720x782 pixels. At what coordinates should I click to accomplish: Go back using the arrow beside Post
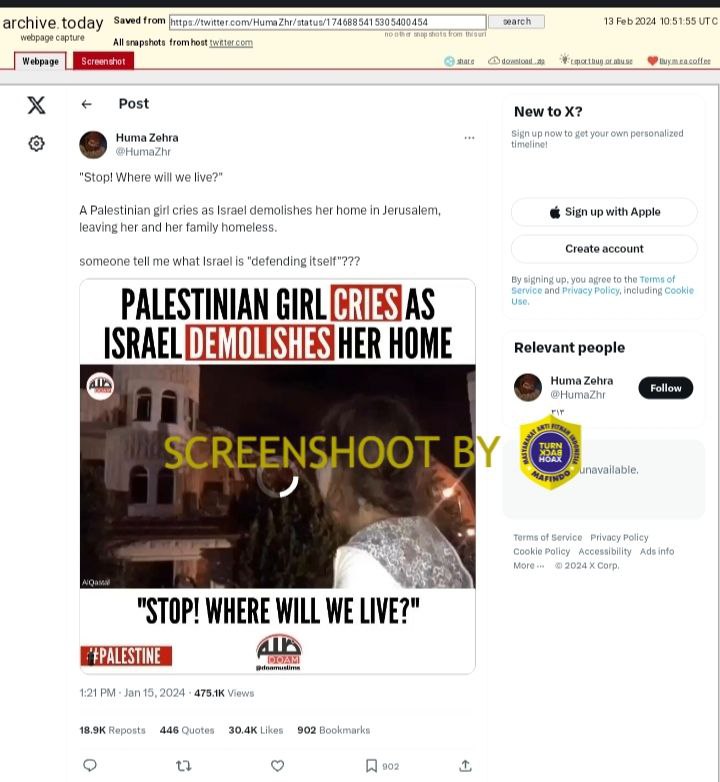[86, 104]
